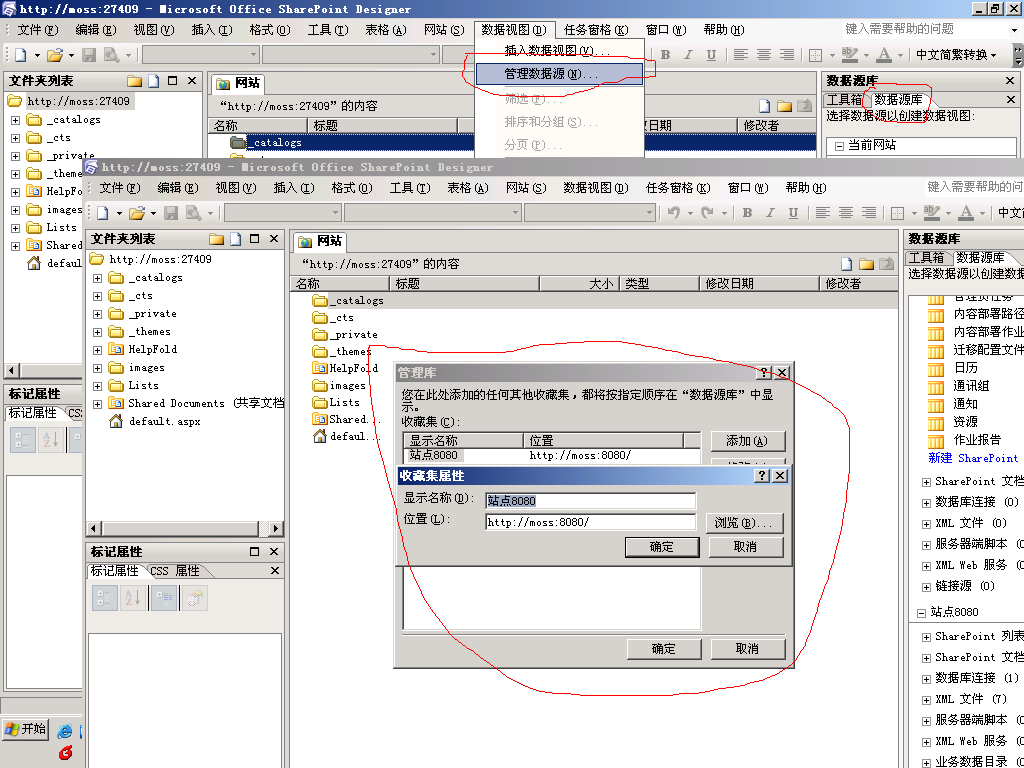1024x768 pixels.
Task: Open the 开始 Start menu
Action: 25,728
